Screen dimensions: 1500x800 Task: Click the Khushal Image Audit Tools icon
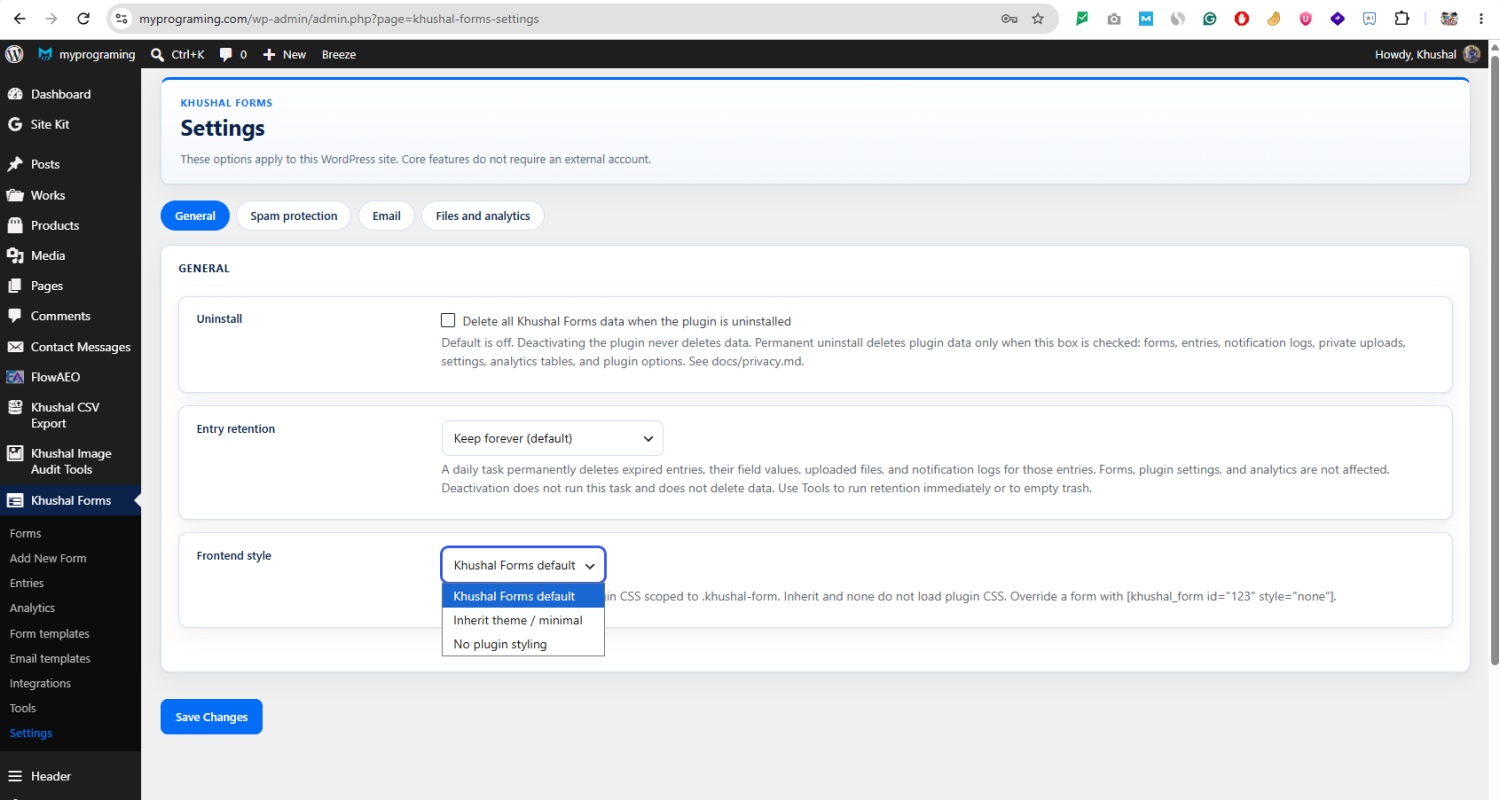coord(15,454)
